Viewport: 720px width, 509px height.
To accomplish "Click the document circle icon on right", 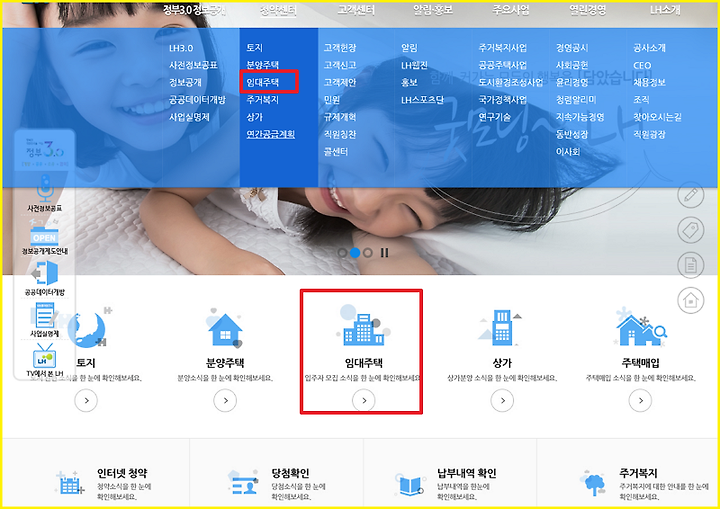I will point(691,265).
